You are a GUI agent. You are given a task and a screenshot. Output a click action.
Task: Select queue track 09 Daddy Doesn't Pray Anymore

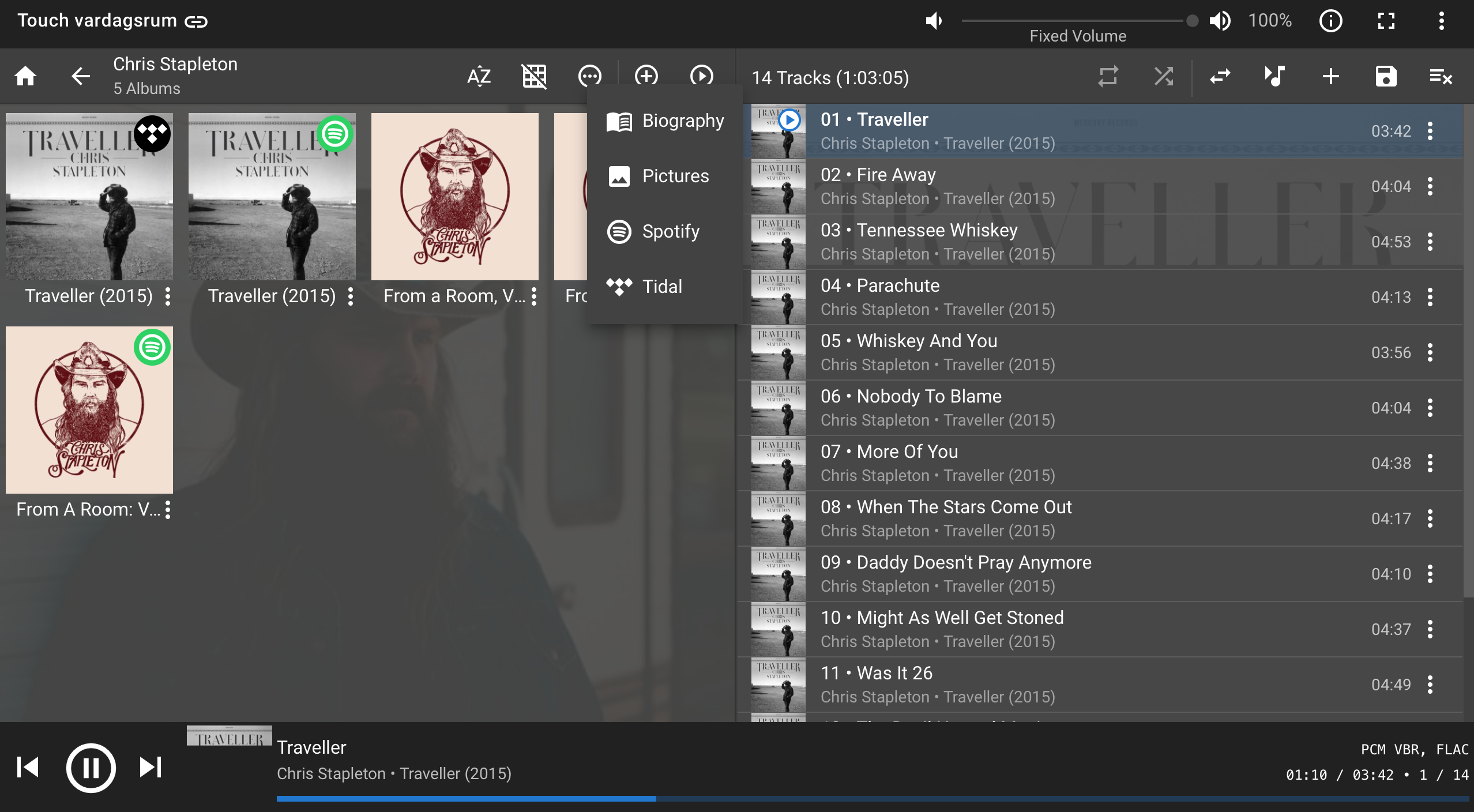[x=1101, y=574]
